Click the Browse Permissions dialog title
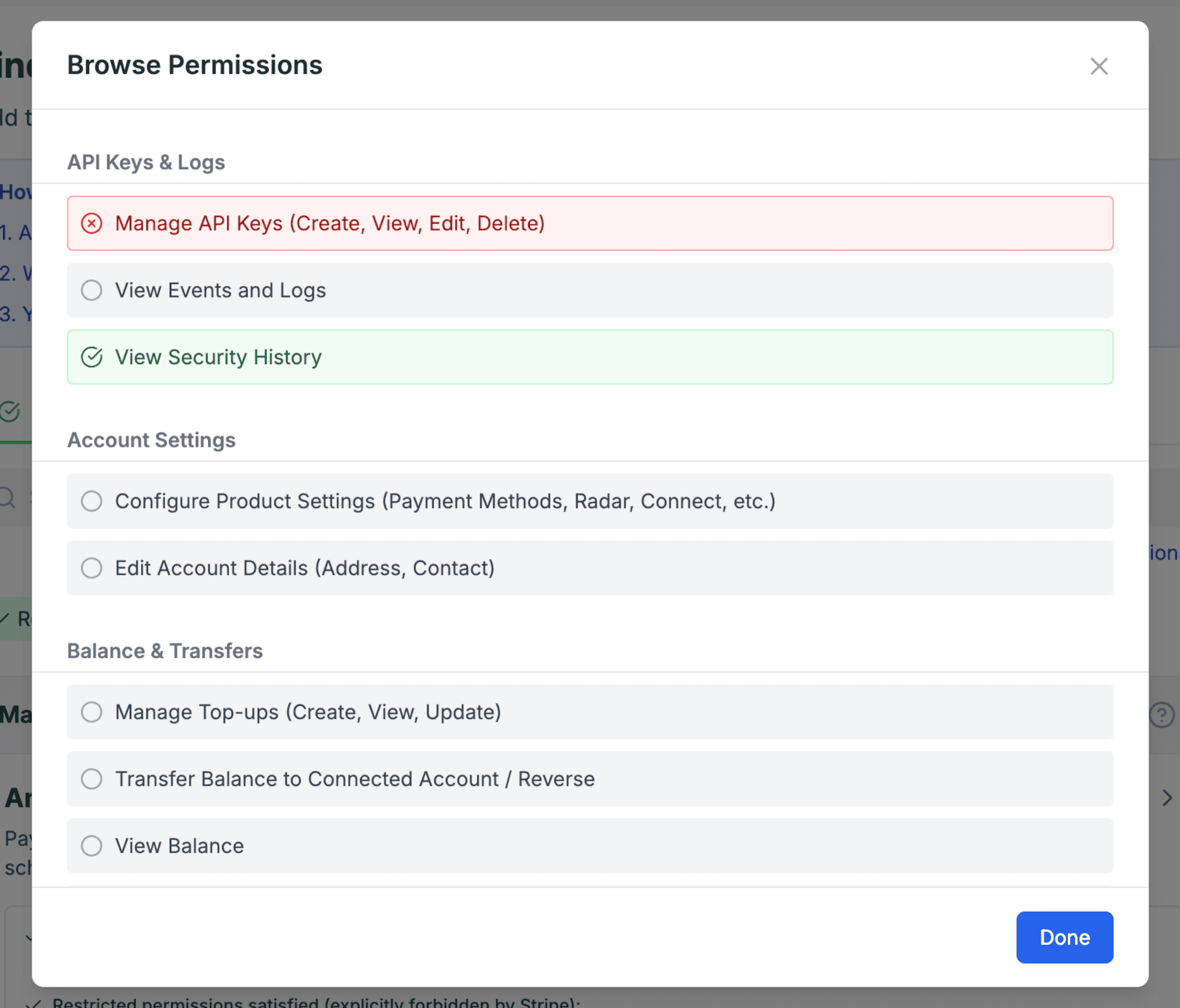The width and height of the screenshot is (1180, 1008). [x=195, y=65]
